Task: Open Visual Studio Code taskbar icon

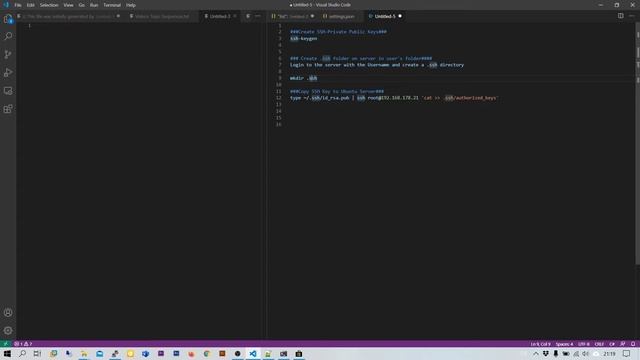Action: coord(253,353)
